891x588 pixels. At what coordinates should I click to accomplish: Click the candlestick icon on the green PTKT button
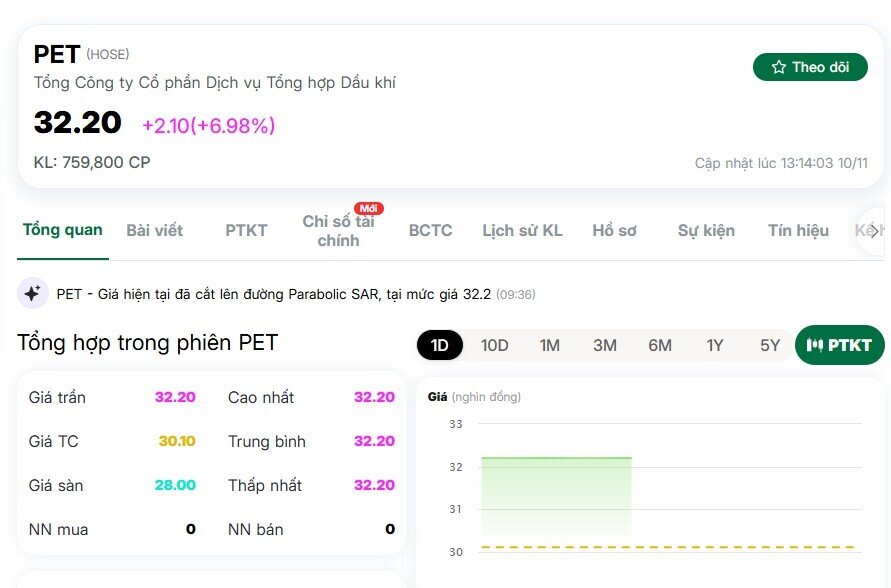tap(815, 344)
